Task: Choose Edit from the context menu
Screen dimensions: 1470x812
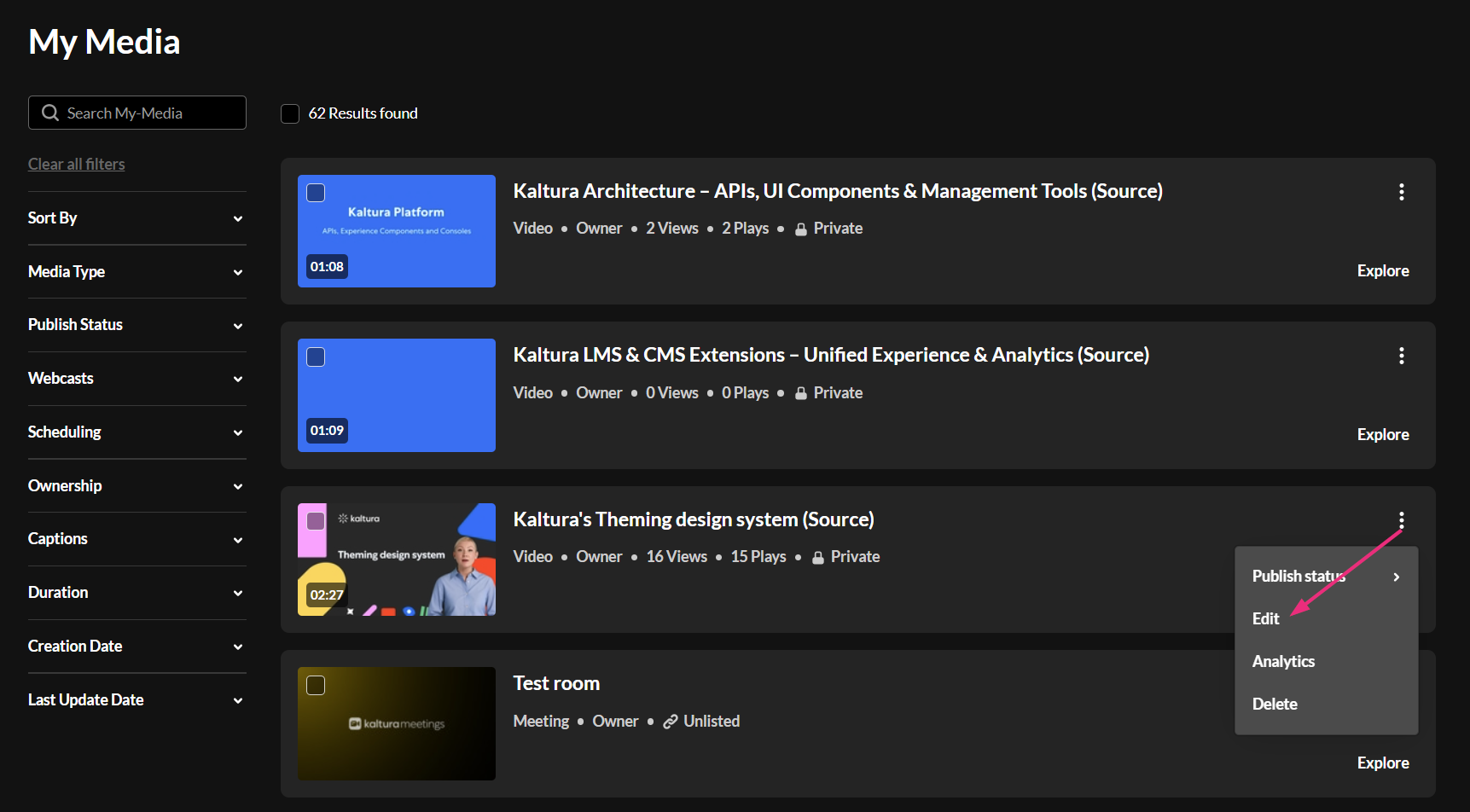Action: [1326, 619]
